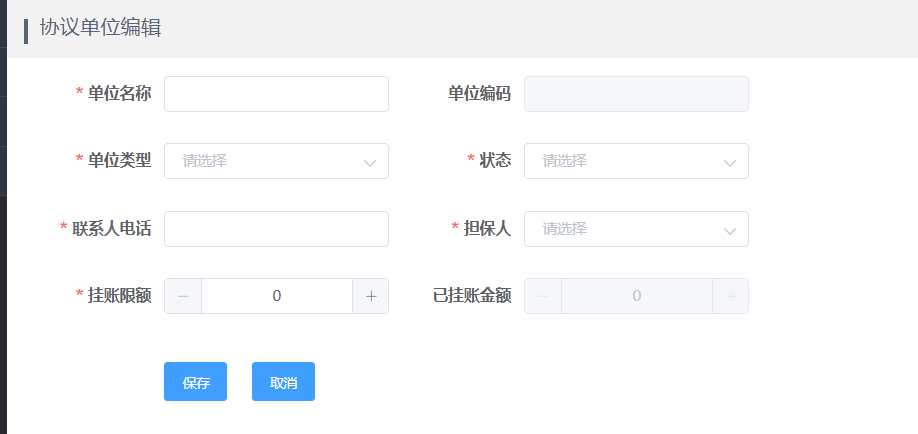The height and width of the screenshot is (434, 918).
Task: Click the 联系人电话 field label
Action: [x=112, y=229]
